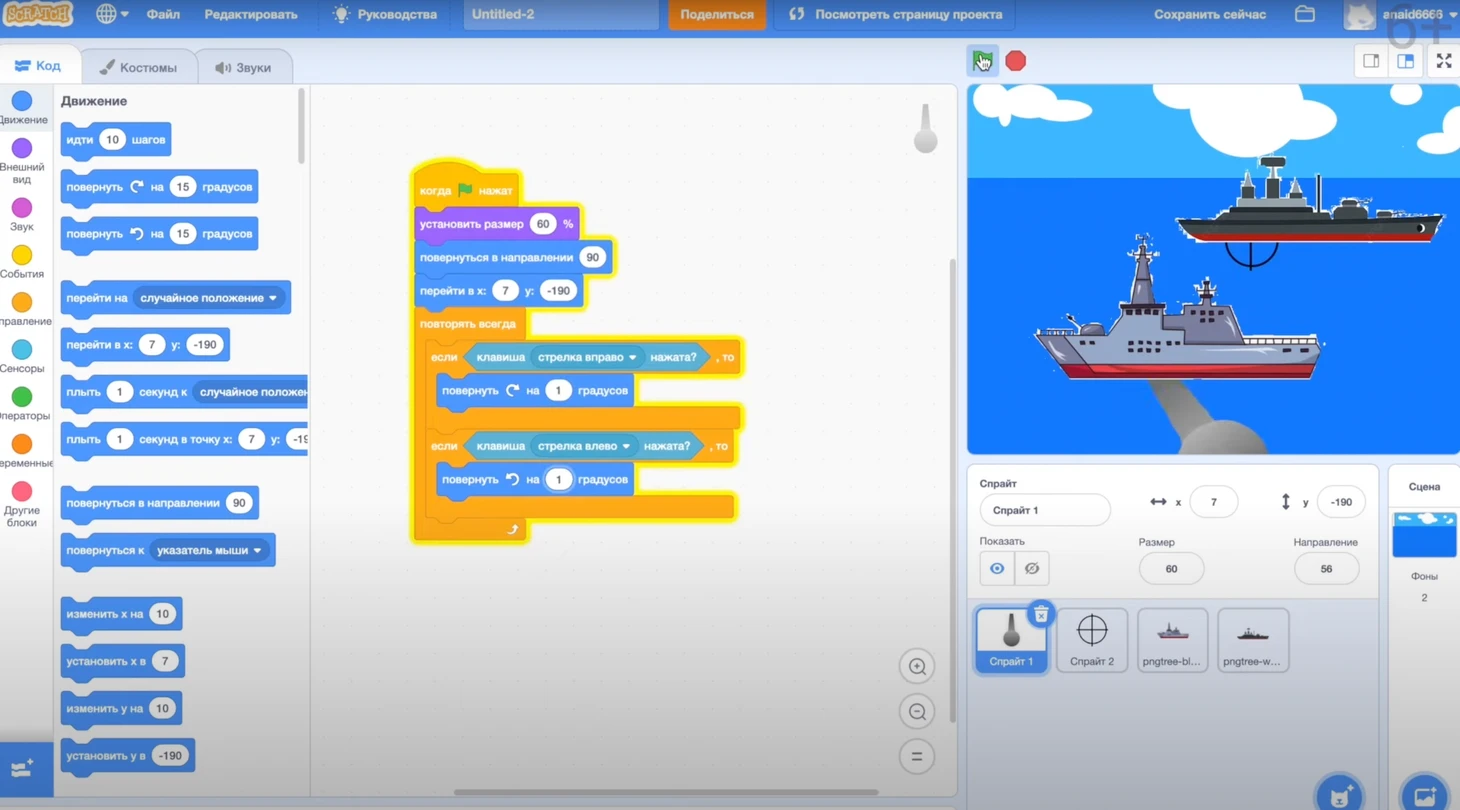Click the установить y в -190 block

coord(127,756)
